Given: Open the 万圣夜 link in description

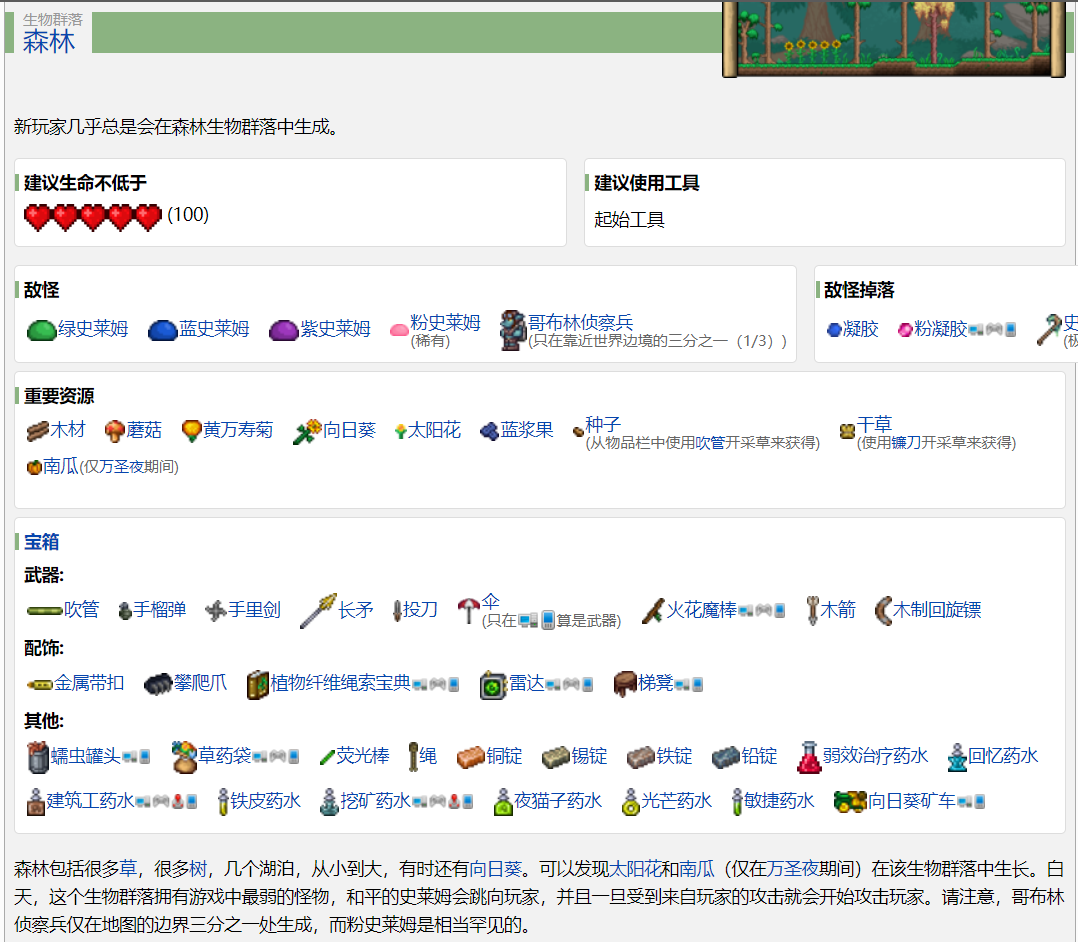Looking at the screenshot, I should tap(793, 869).
